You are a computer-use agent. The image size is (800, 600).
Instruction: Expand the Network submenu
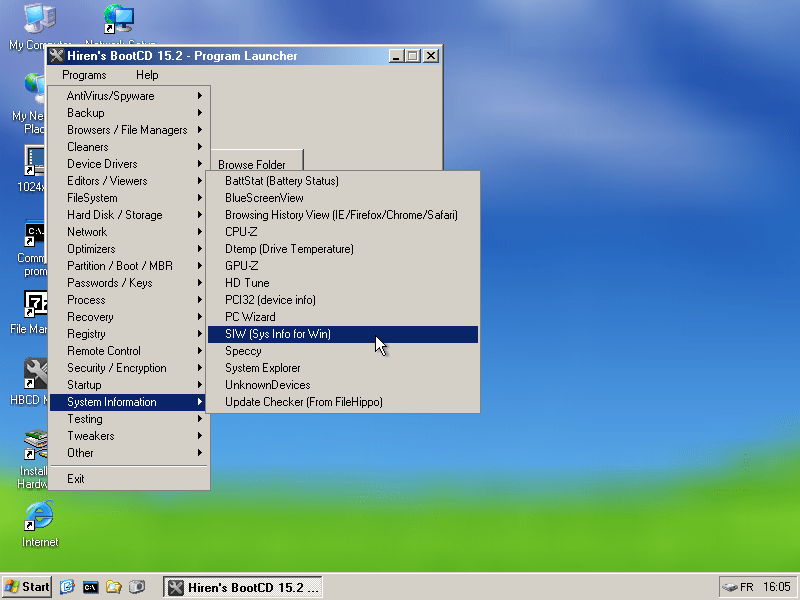tap(129, 232)
